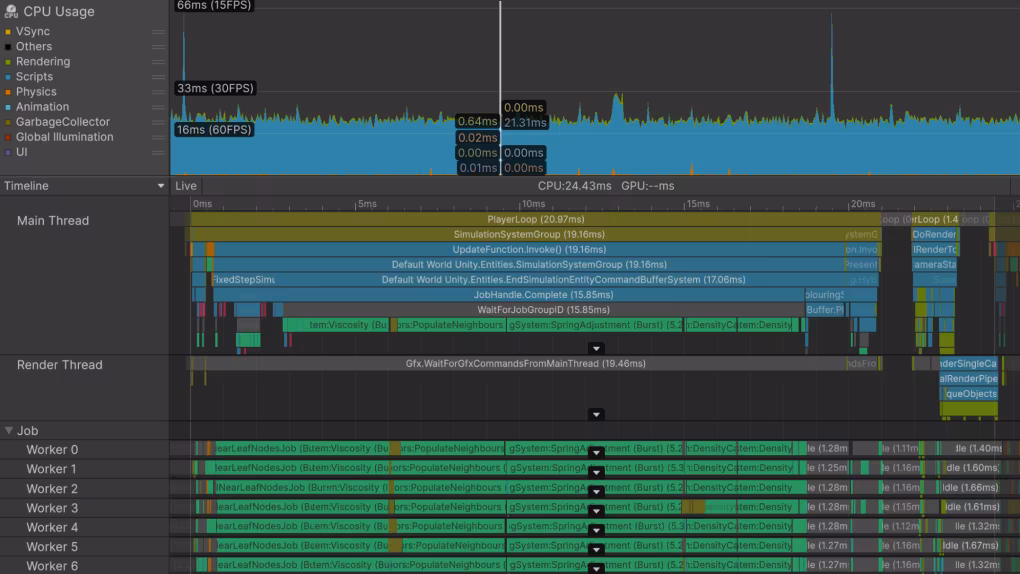Click the CPU Usage module icon
Screen dimensions: 1020x574
tap(11, 11)
